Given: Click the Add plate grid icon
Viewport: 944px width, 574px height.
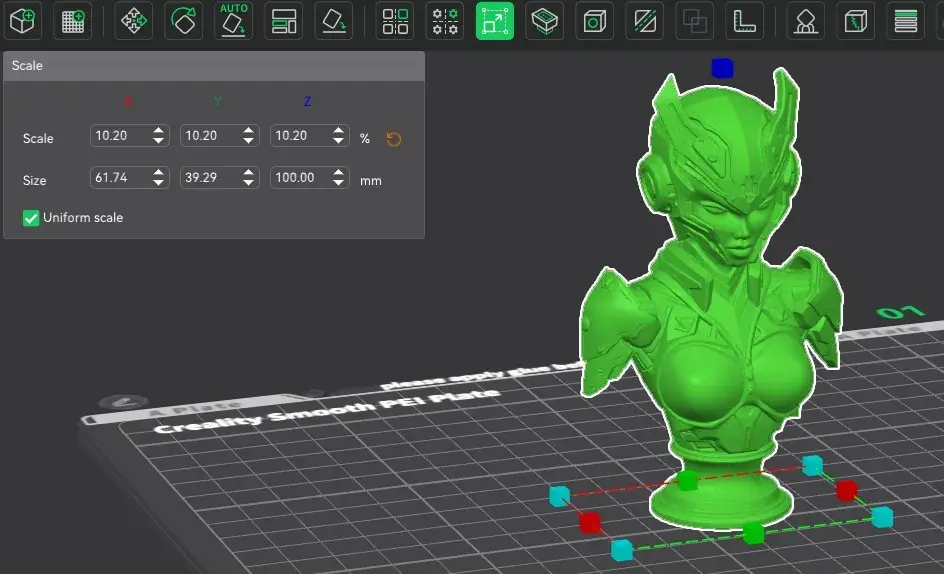Looking at the screenshot, I should point(73,21).
